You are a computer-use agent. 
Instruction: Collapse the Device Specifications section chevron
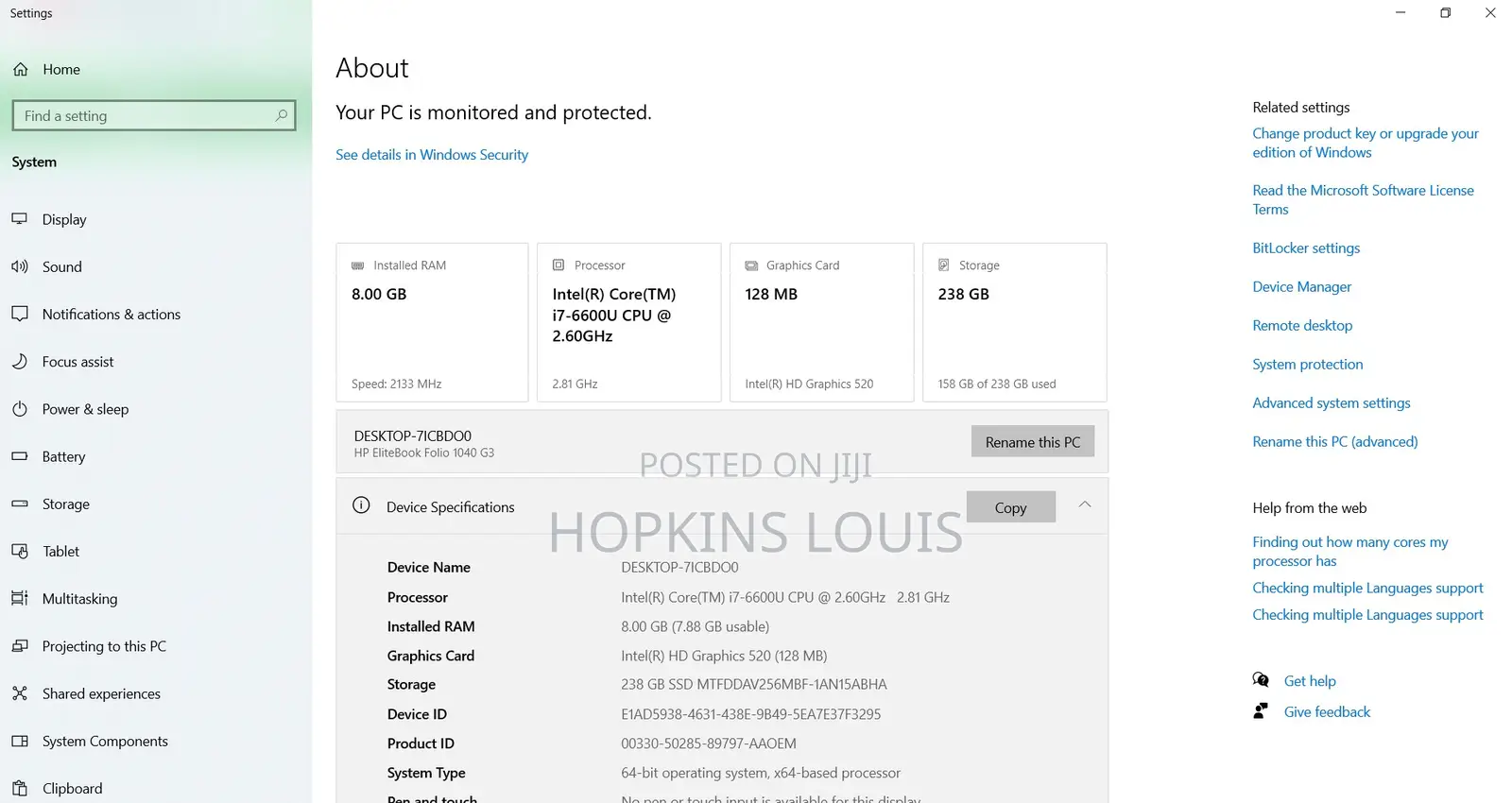click(1085, 505)
